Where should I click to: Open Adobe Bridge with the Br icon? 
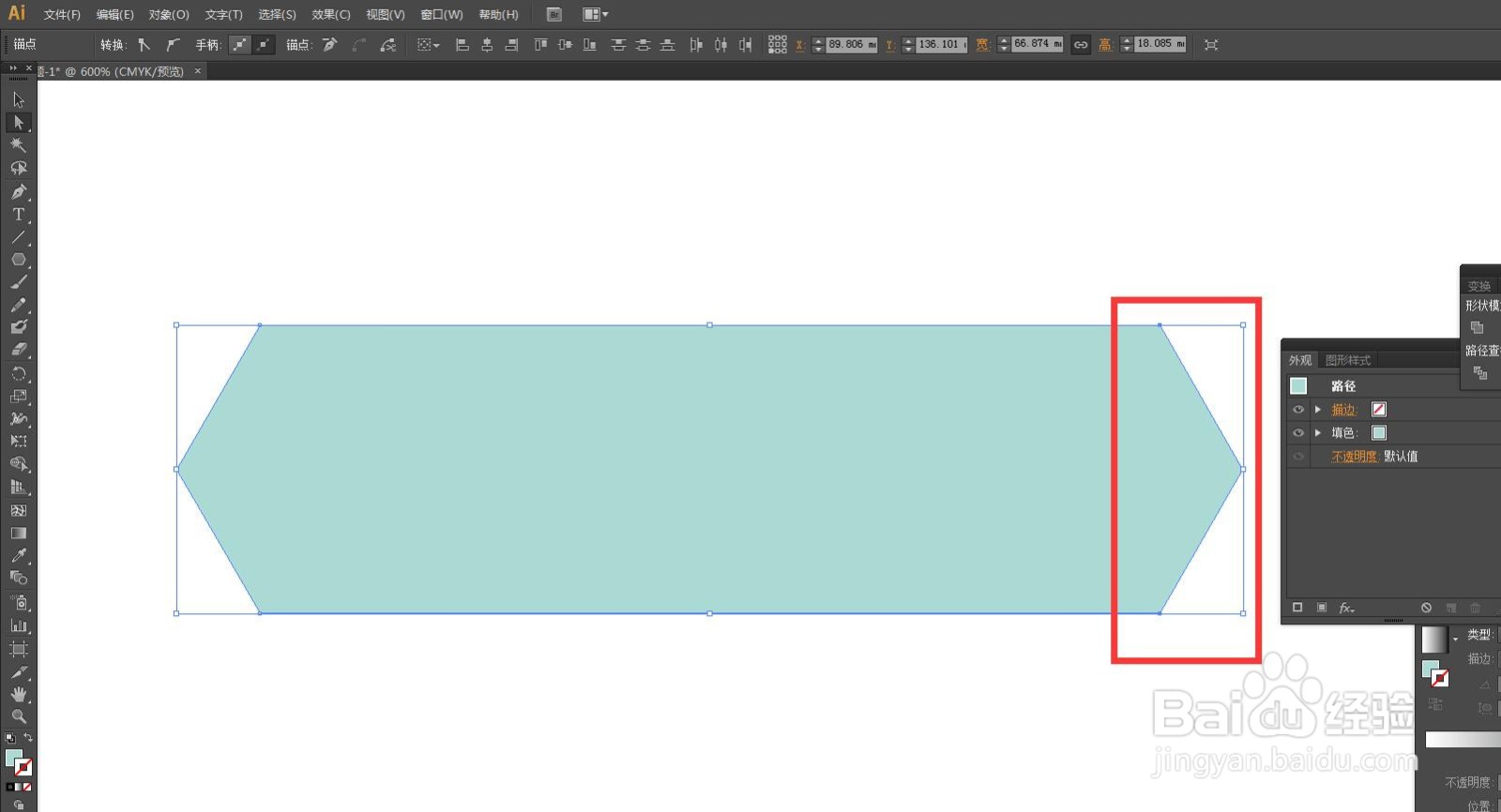[x=553, y=14]
